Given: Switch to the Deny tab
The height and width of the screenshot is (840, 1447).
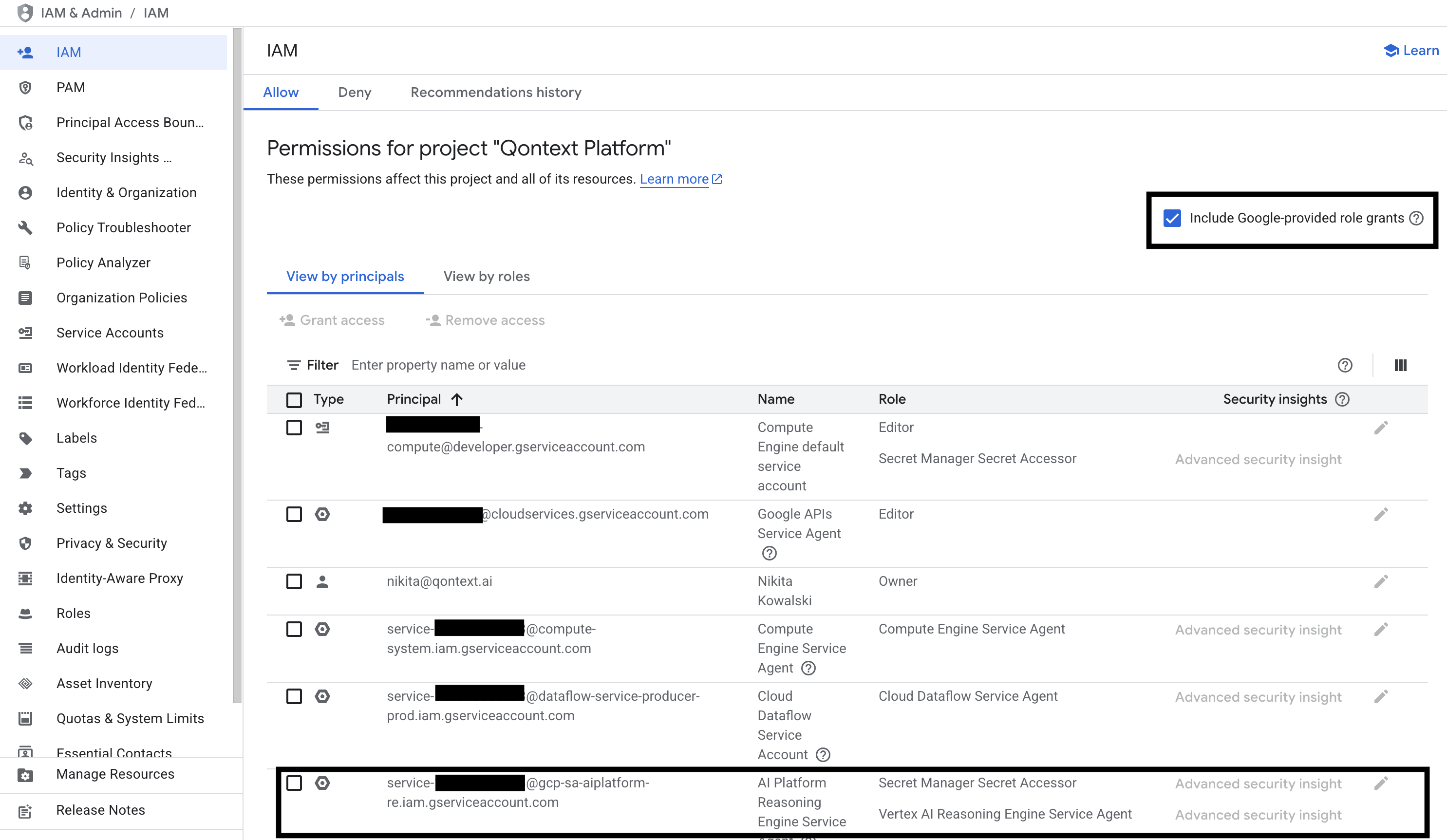Looking at the screenshot, I should click(x=354, y=93).
